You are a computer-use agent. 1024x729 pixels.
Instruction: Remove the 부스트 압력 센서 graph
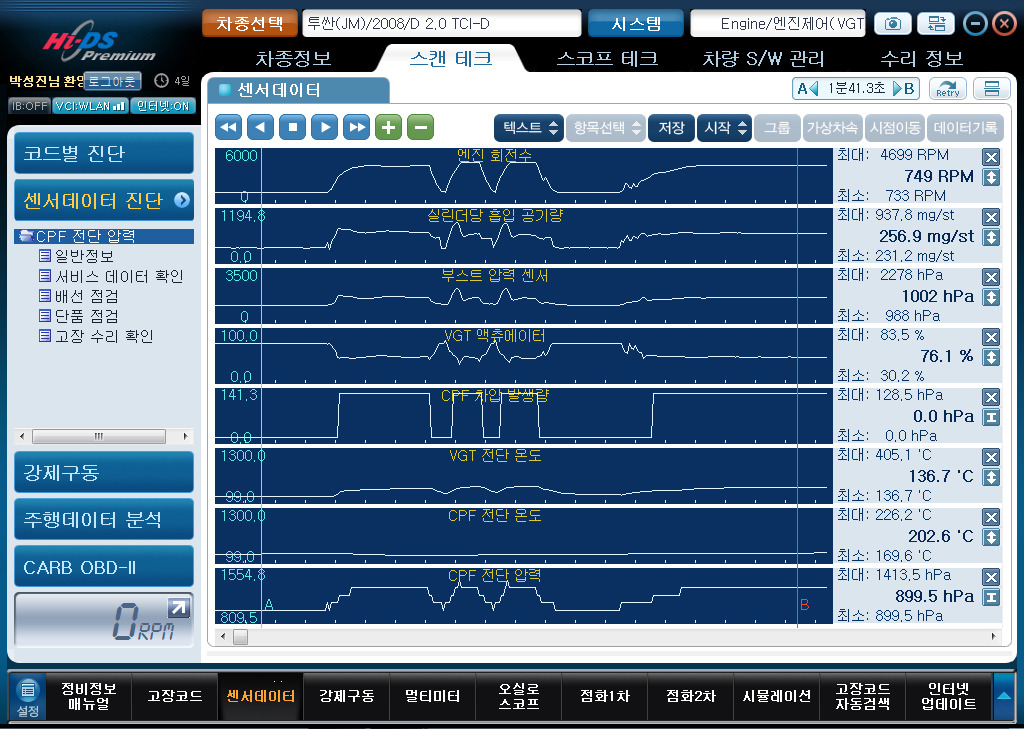pos(991,277)
